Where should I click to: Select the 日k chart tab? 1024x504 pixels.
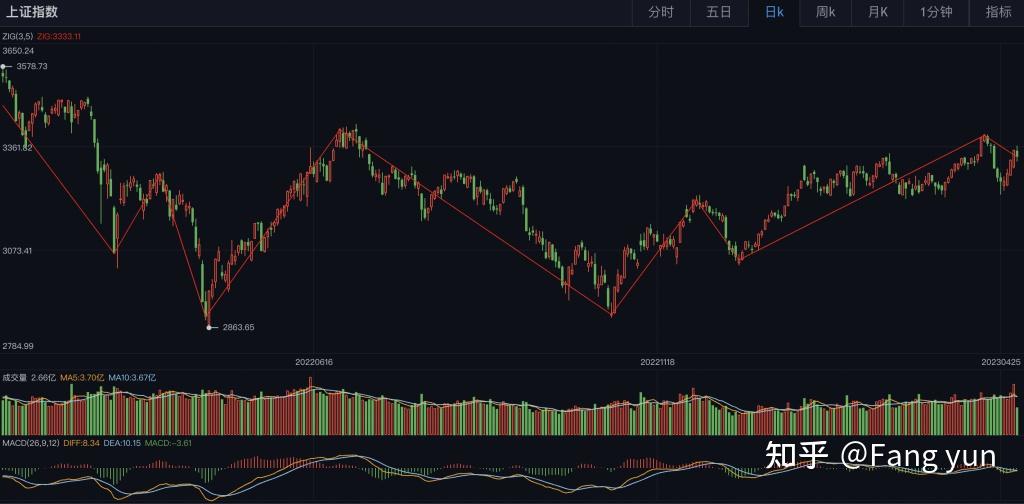point(774,12)
